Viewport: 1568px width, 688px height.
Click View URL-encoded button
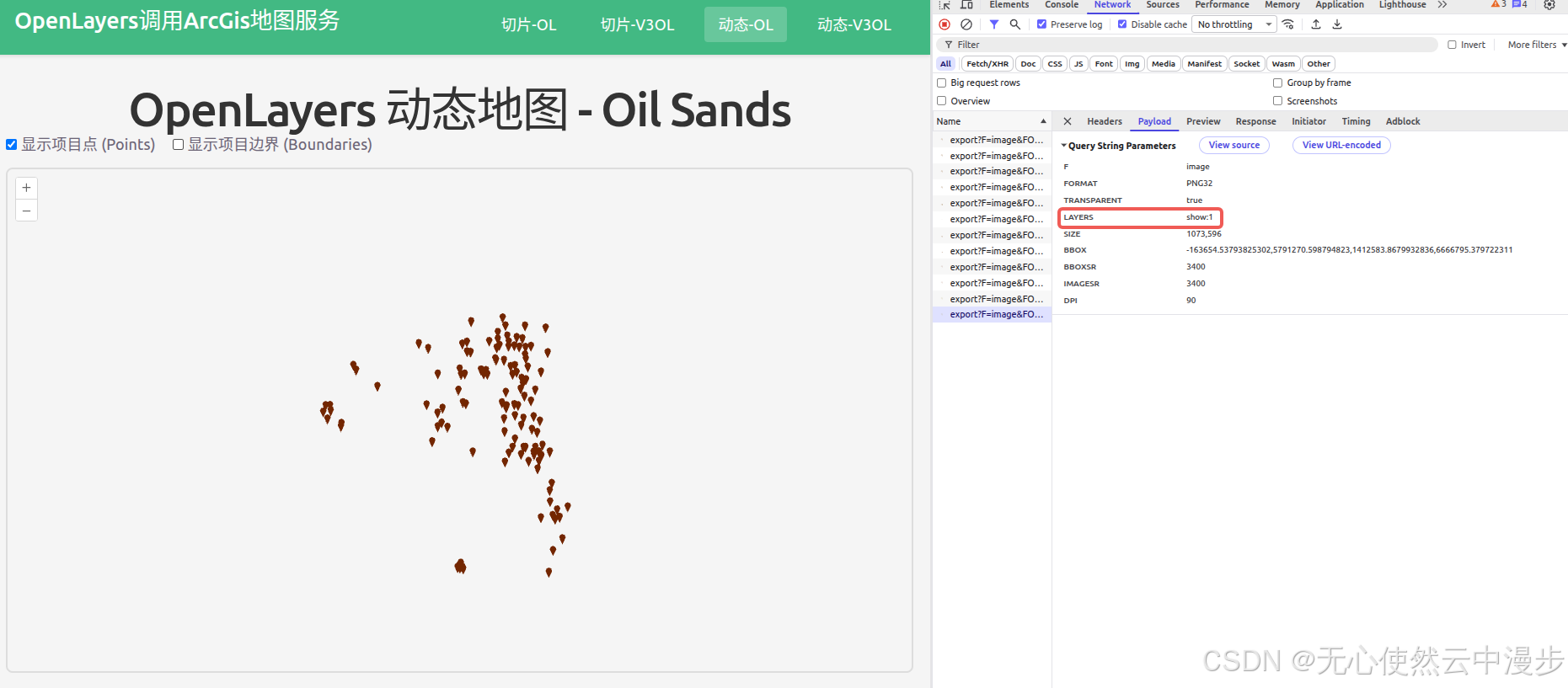pos(1341,145)
